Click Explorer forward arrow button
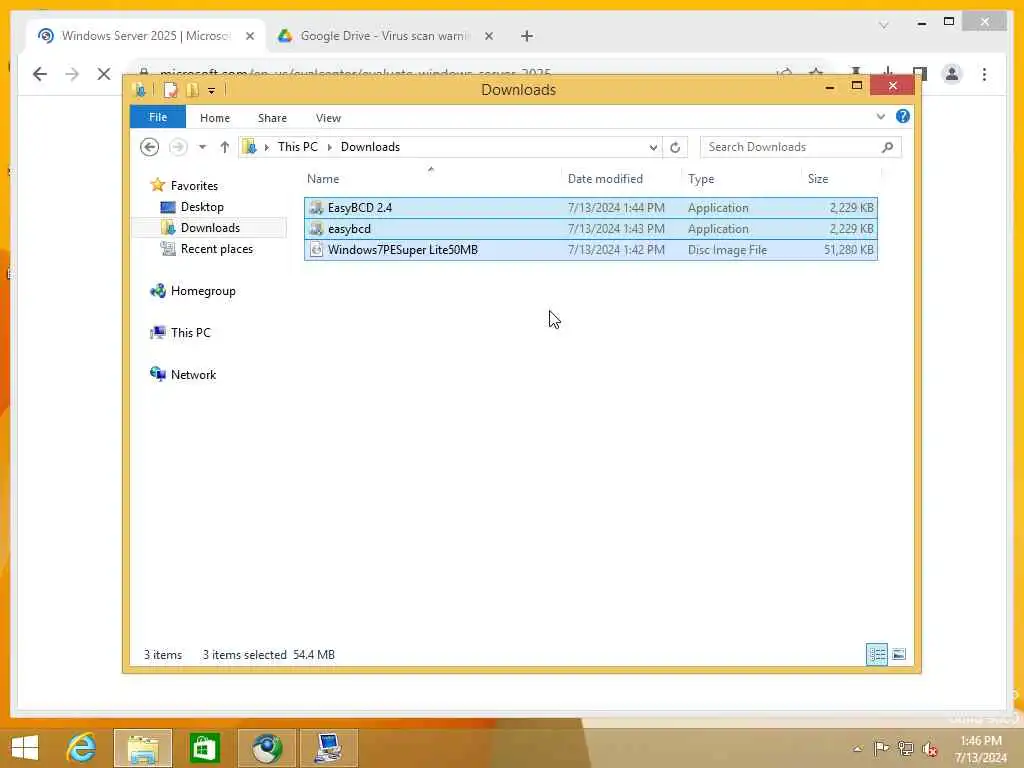 click(x=178, y=147)
